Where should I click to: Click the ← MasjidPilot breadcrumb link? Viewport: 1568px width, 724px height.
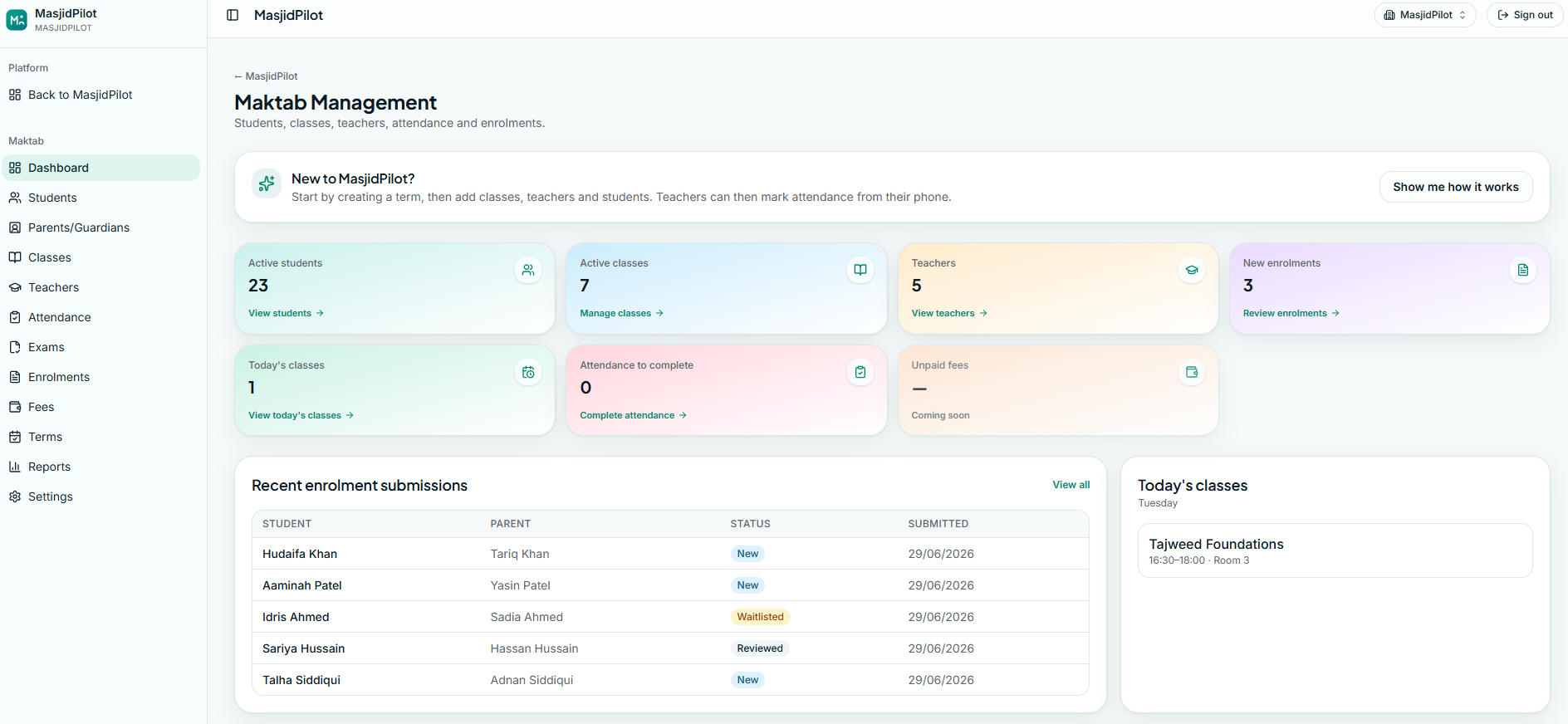pos(266,76)
